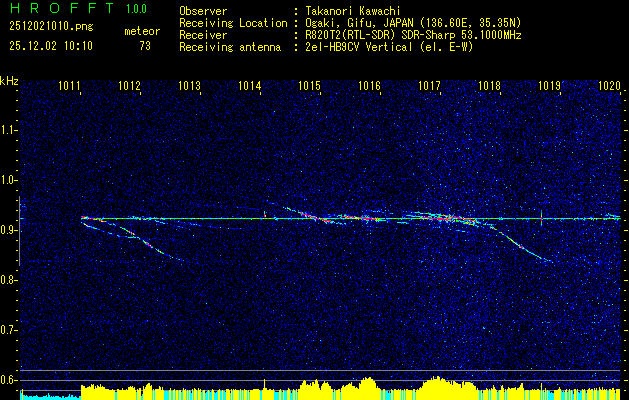Image resolution: width=629 pixels, height=400 pixels.
Task: Click the meteor count 73
Action: (x=145, y=46)
